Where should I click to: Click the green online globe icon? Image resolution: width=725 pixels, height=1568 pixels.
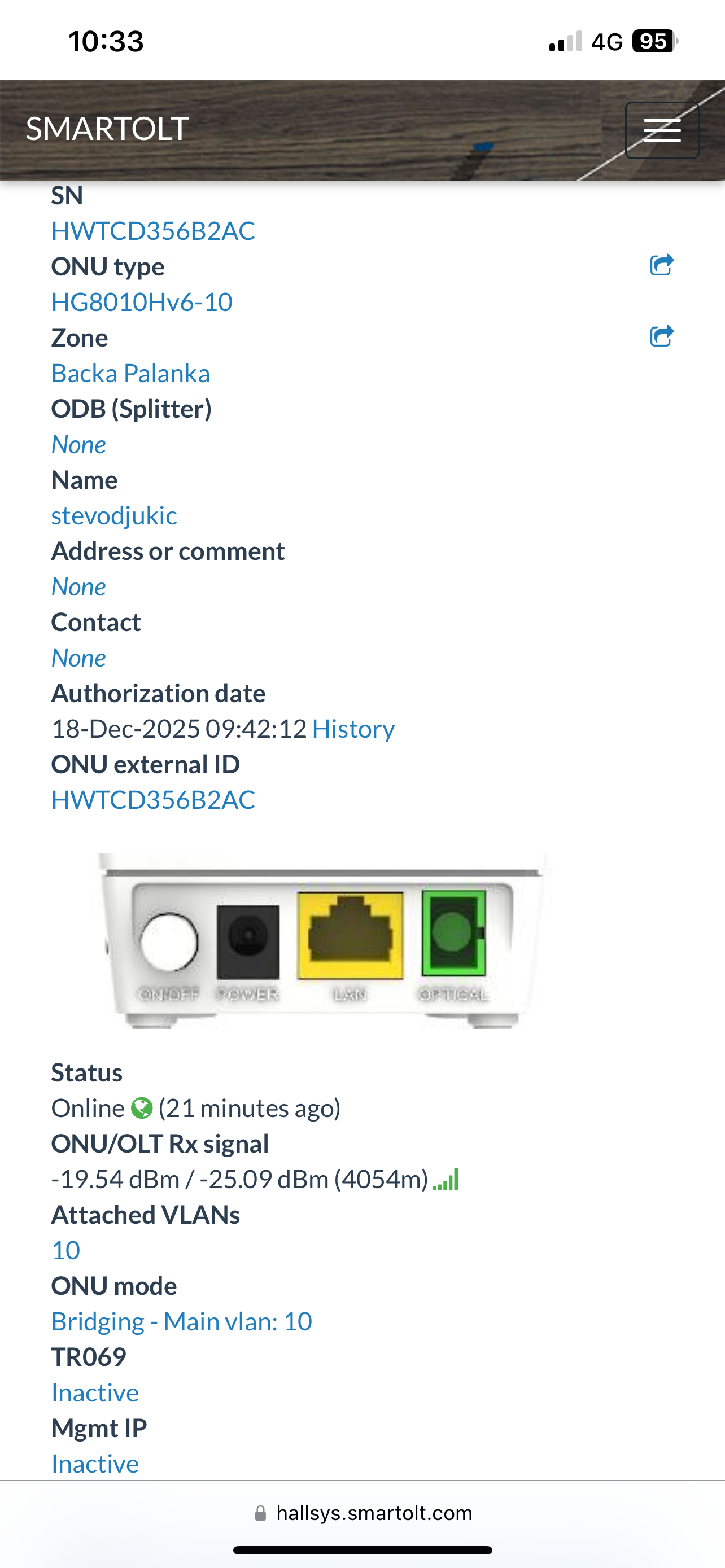(x=142, y=1108)
